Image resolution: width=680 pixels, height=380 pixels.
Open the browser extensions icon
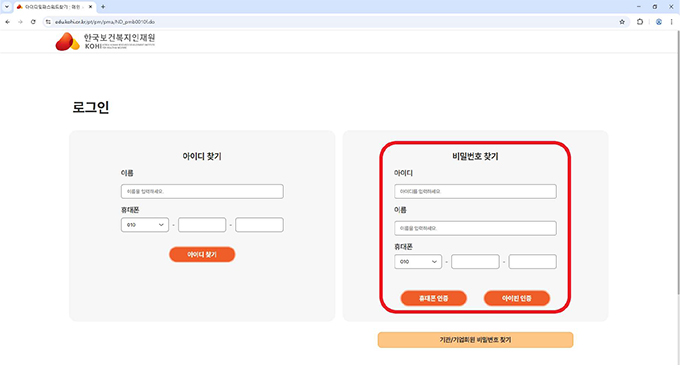point(640,22)
